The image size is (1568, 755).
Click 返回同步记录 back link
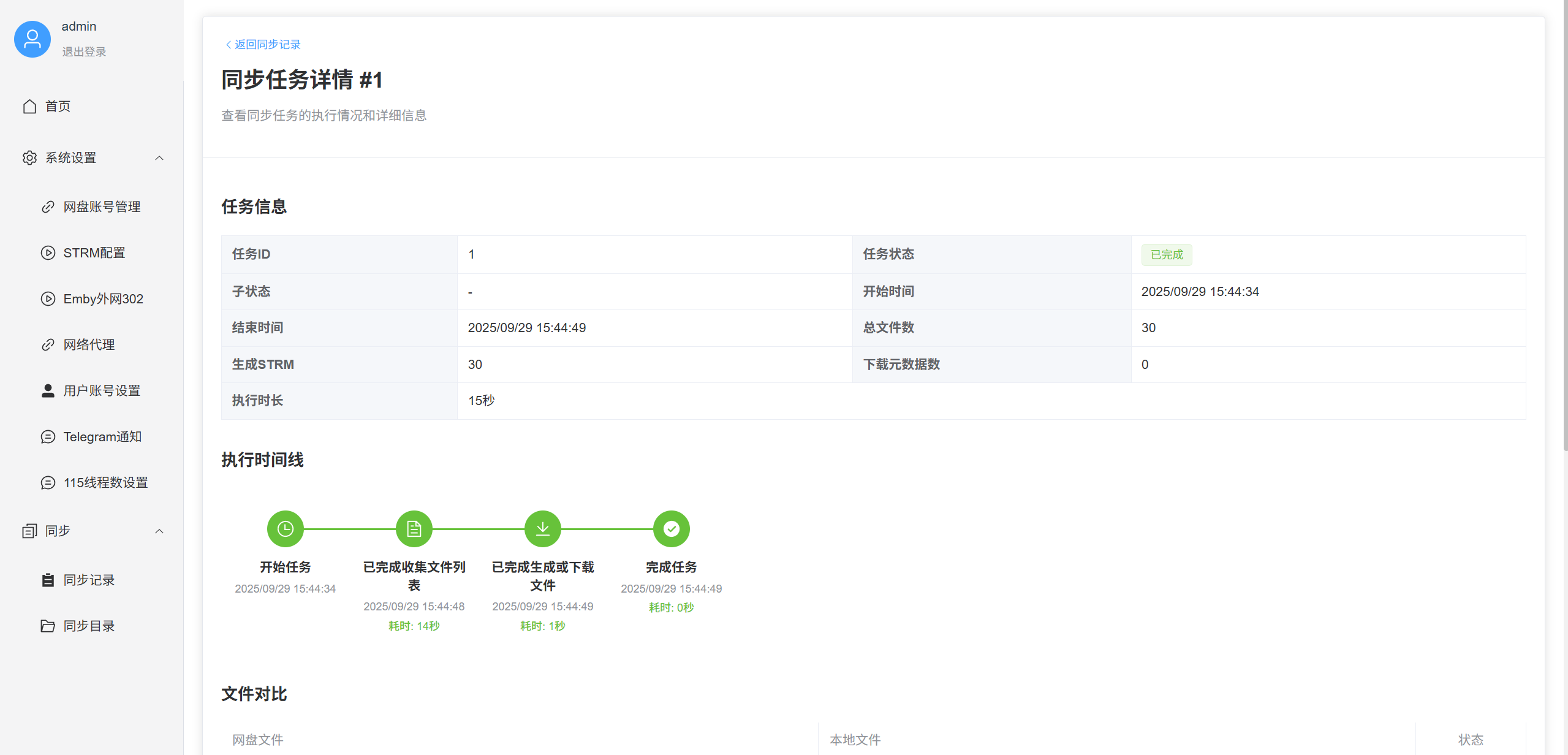click(263, 45)
